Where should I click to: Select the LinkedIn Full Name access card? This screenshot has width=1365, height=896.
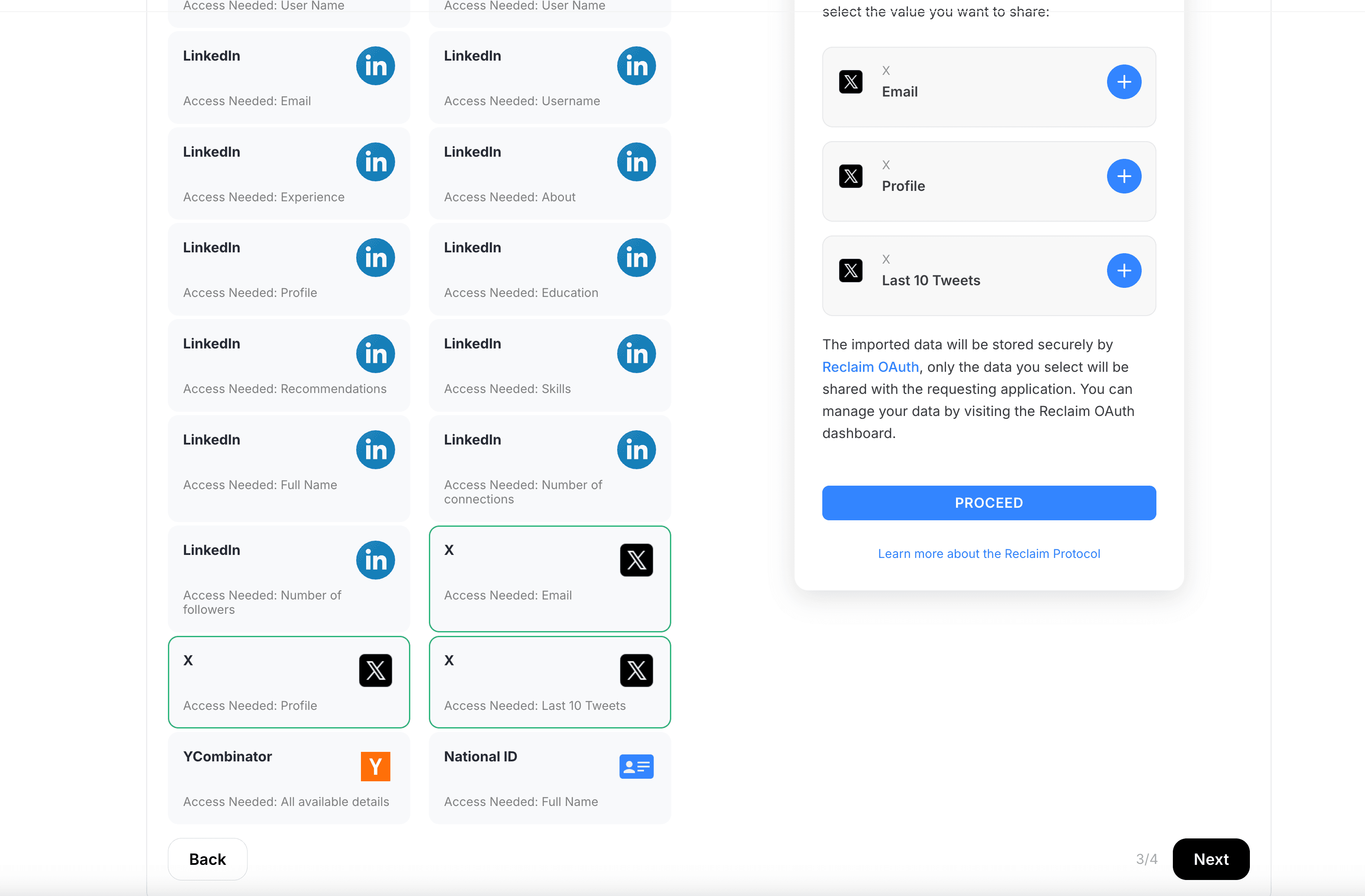[289, 469]
